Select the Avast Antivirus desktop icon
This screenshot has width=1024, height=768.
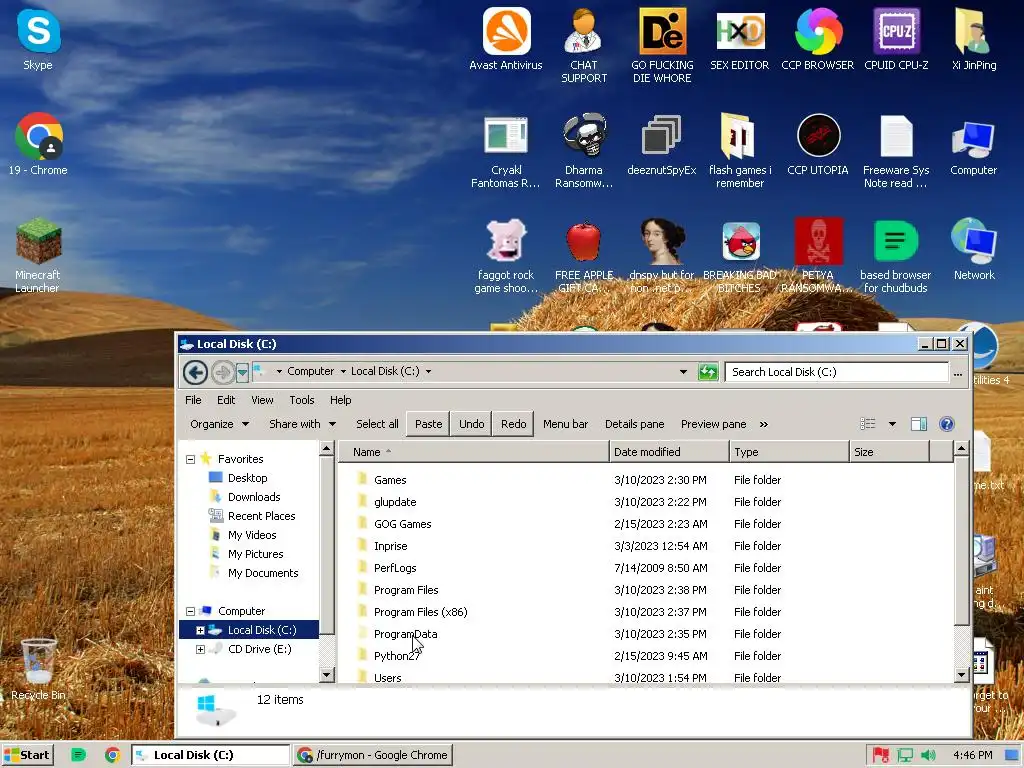coord(505,39)
